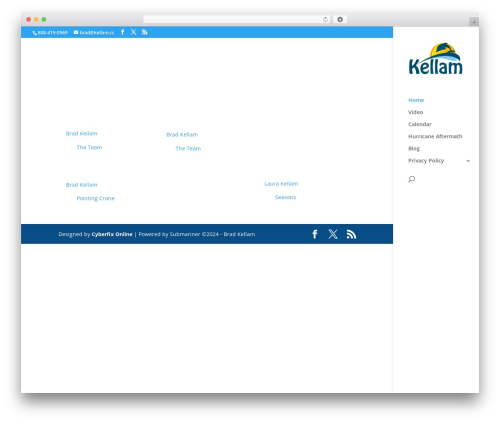Go to Home menu item

tap(416, 100)
